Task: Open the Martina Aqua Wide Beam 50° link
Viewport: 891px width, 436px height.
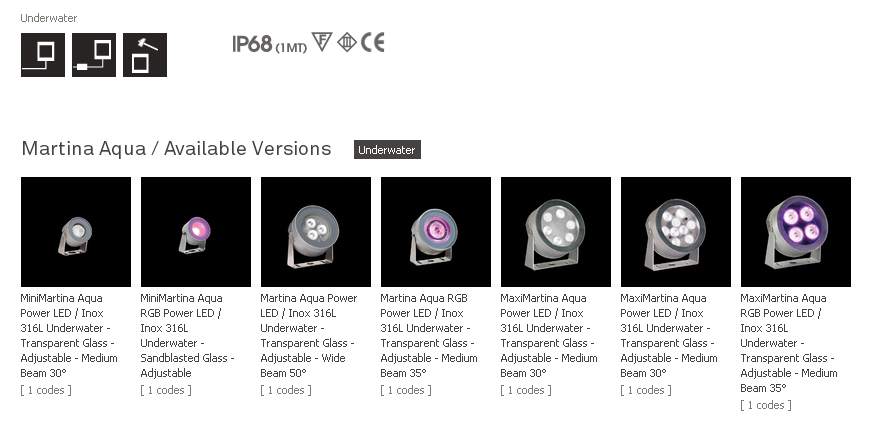Action: coord(309,335)
